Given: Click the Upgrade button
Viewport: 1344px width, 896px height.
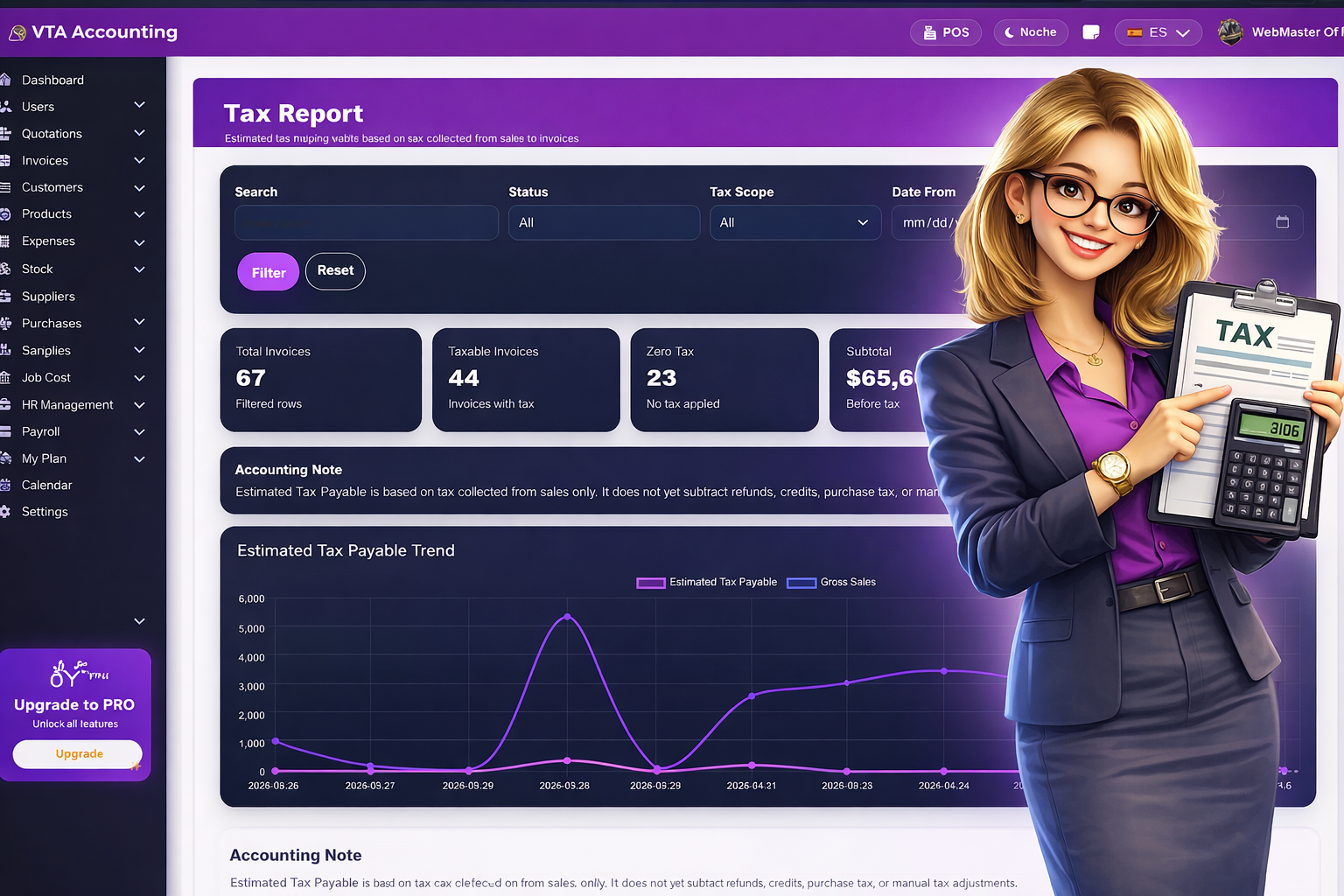Looking at the screenshot, I should [x=78, y=754].
